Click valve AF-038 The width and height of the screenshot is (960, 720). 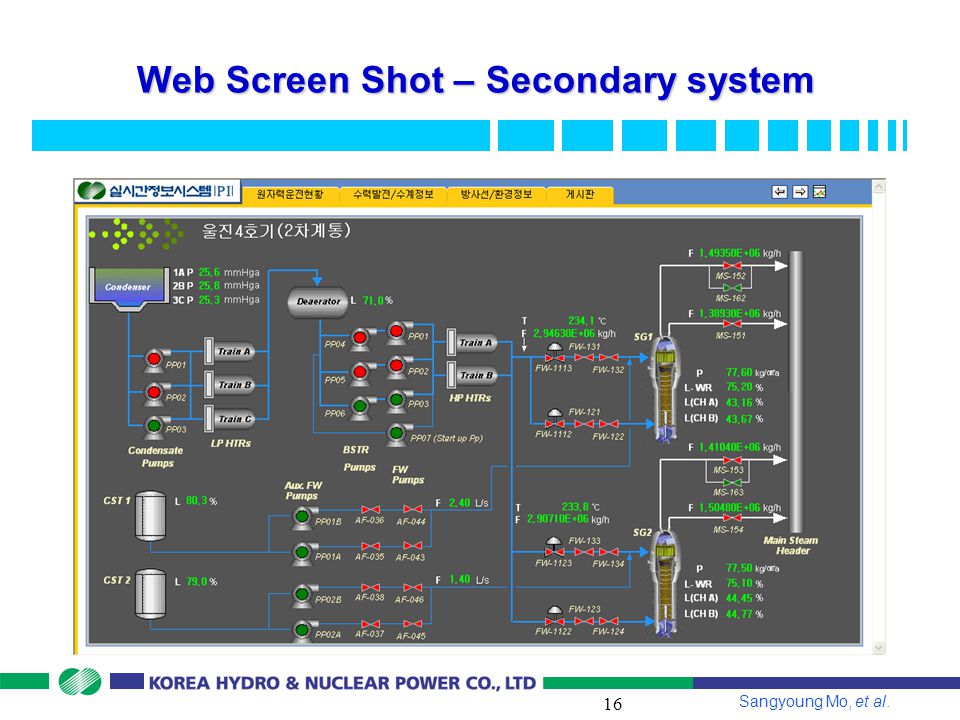point(370,588)
